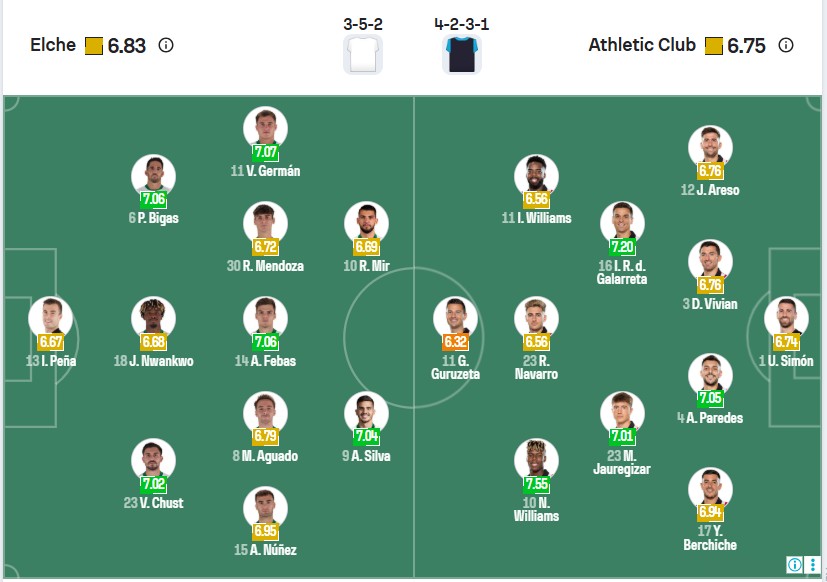The image size is (827, 582).
Task: Click the 7.20 rating badge of R. d. Galarreta
Action: pos(623,246)
